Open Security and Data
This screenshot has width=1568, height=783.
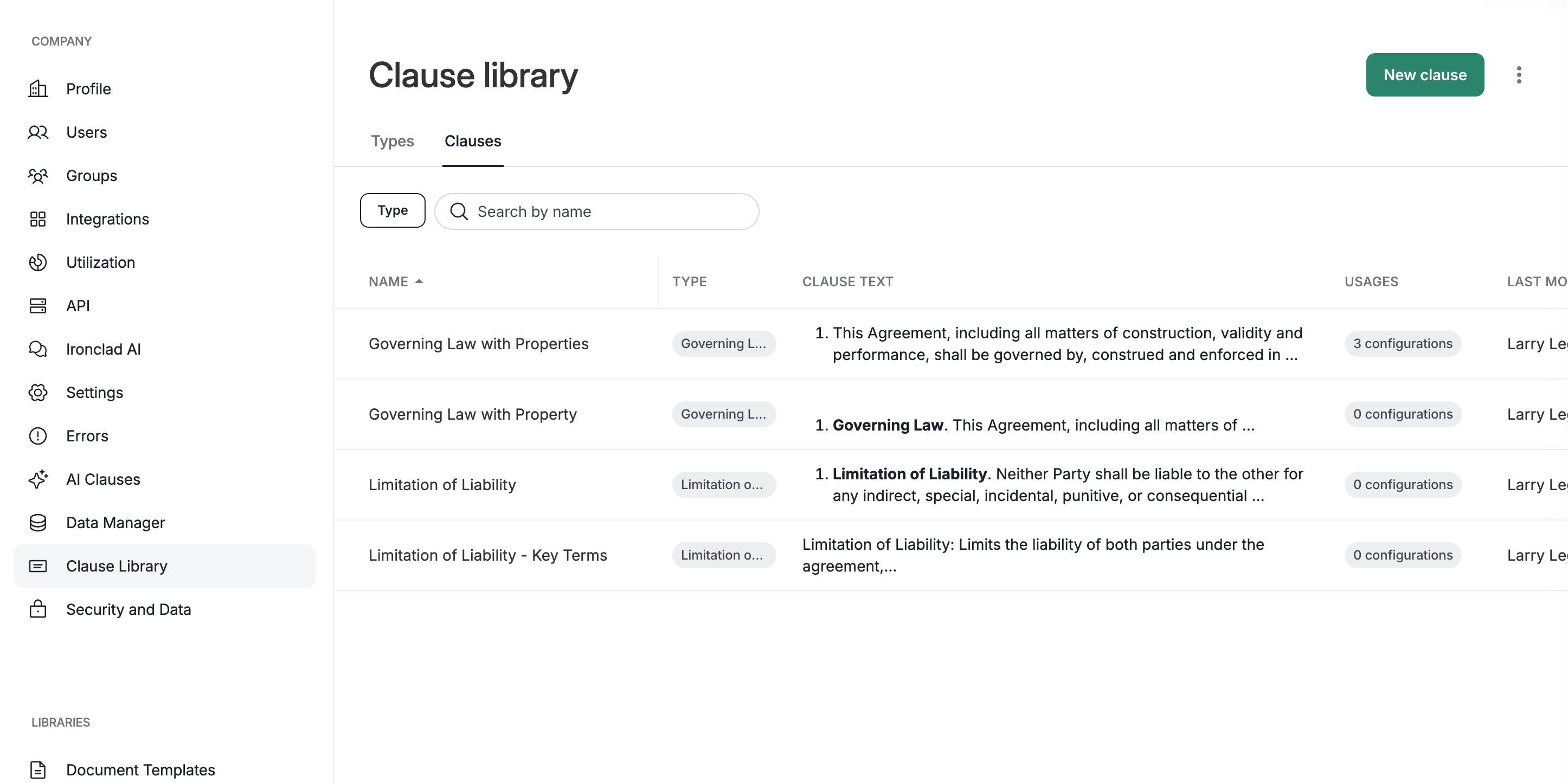[164, 609]
